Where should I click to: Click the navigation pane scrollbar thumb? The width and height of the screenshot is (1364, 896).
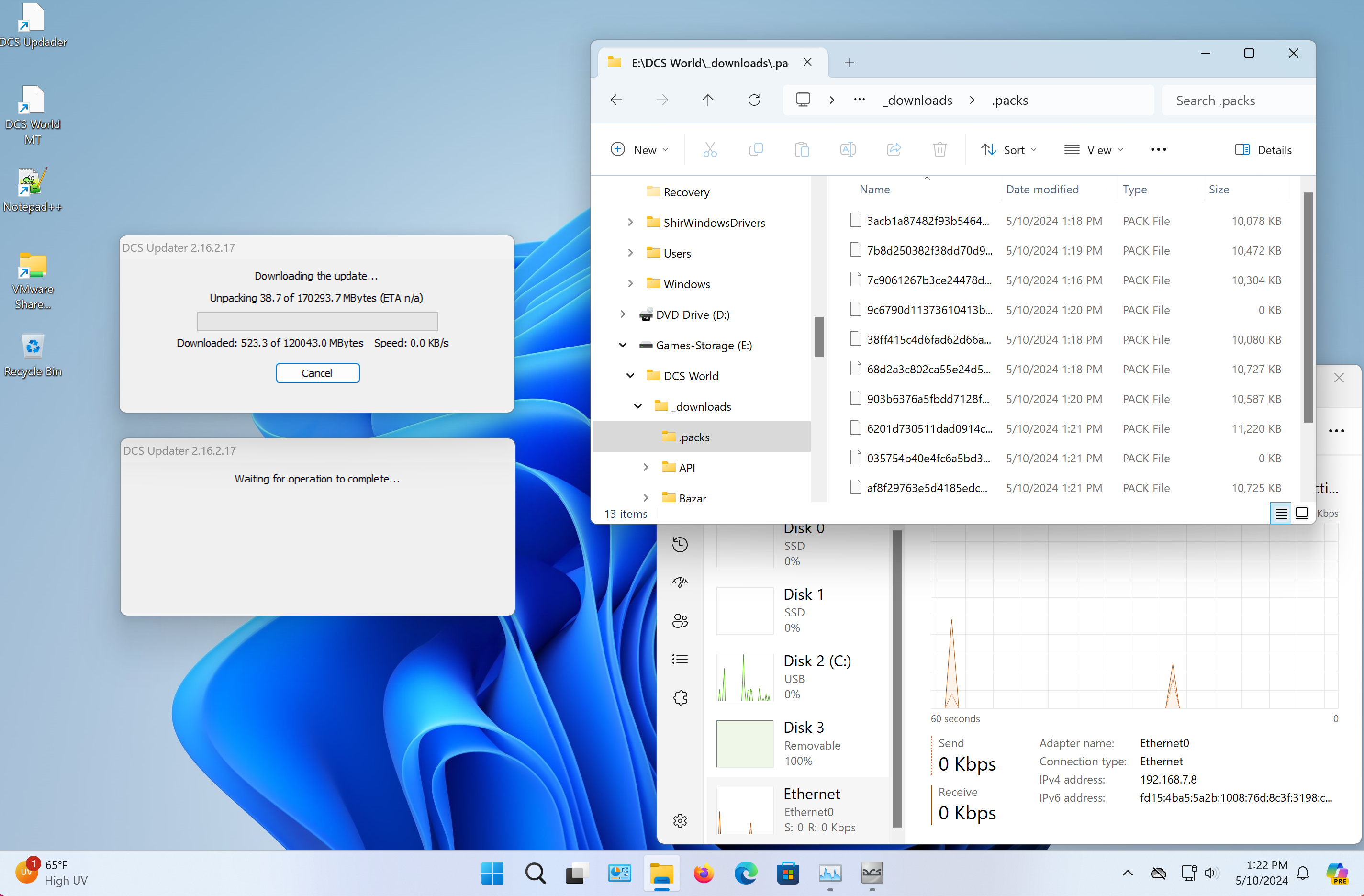pyautogui.click(x=819, y=336)
